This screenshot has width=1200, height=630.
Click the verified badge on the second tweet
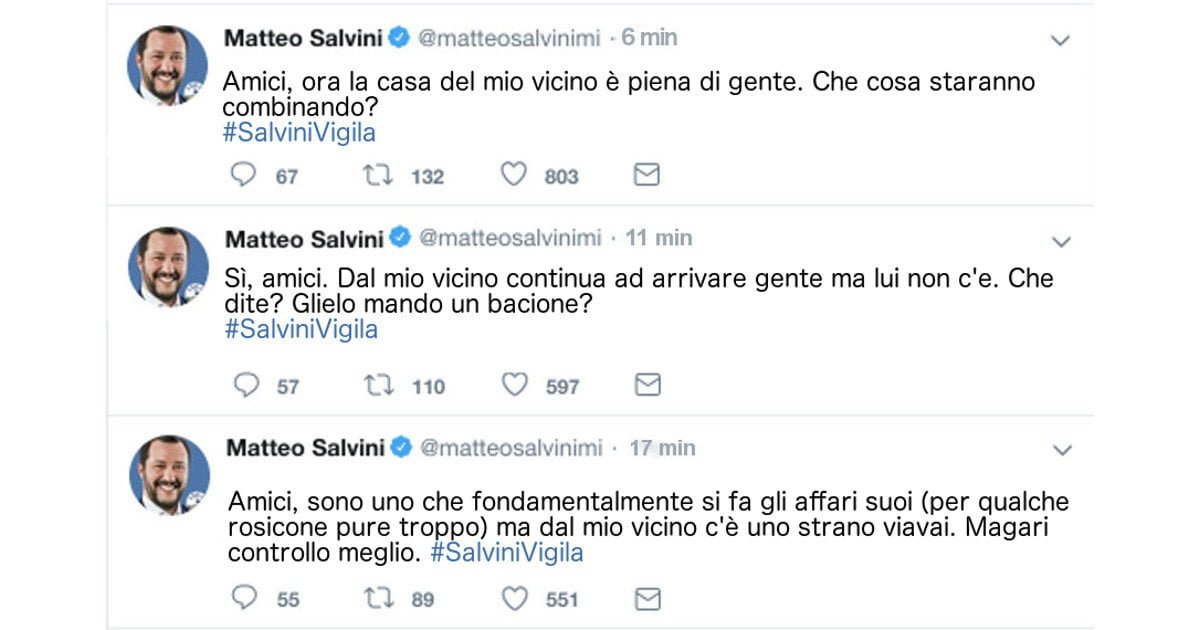point(399,238)
